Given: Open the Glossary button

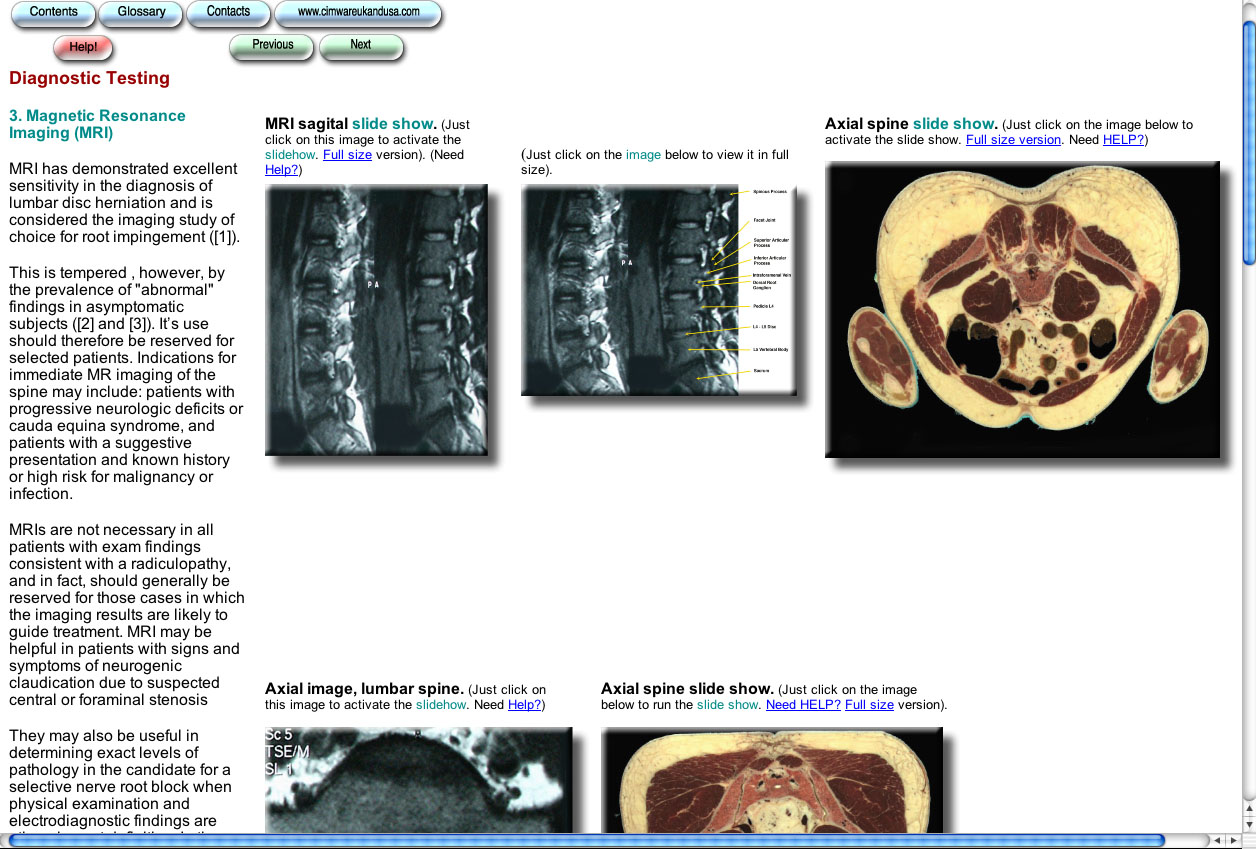Looking at the screenshot, I should pos(141,13).
